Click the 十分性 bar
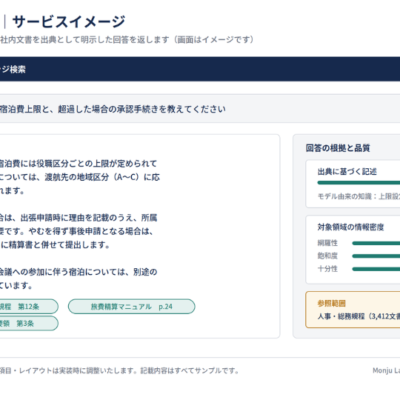Screen dimensions: 400x400 [x=376, y=269]
